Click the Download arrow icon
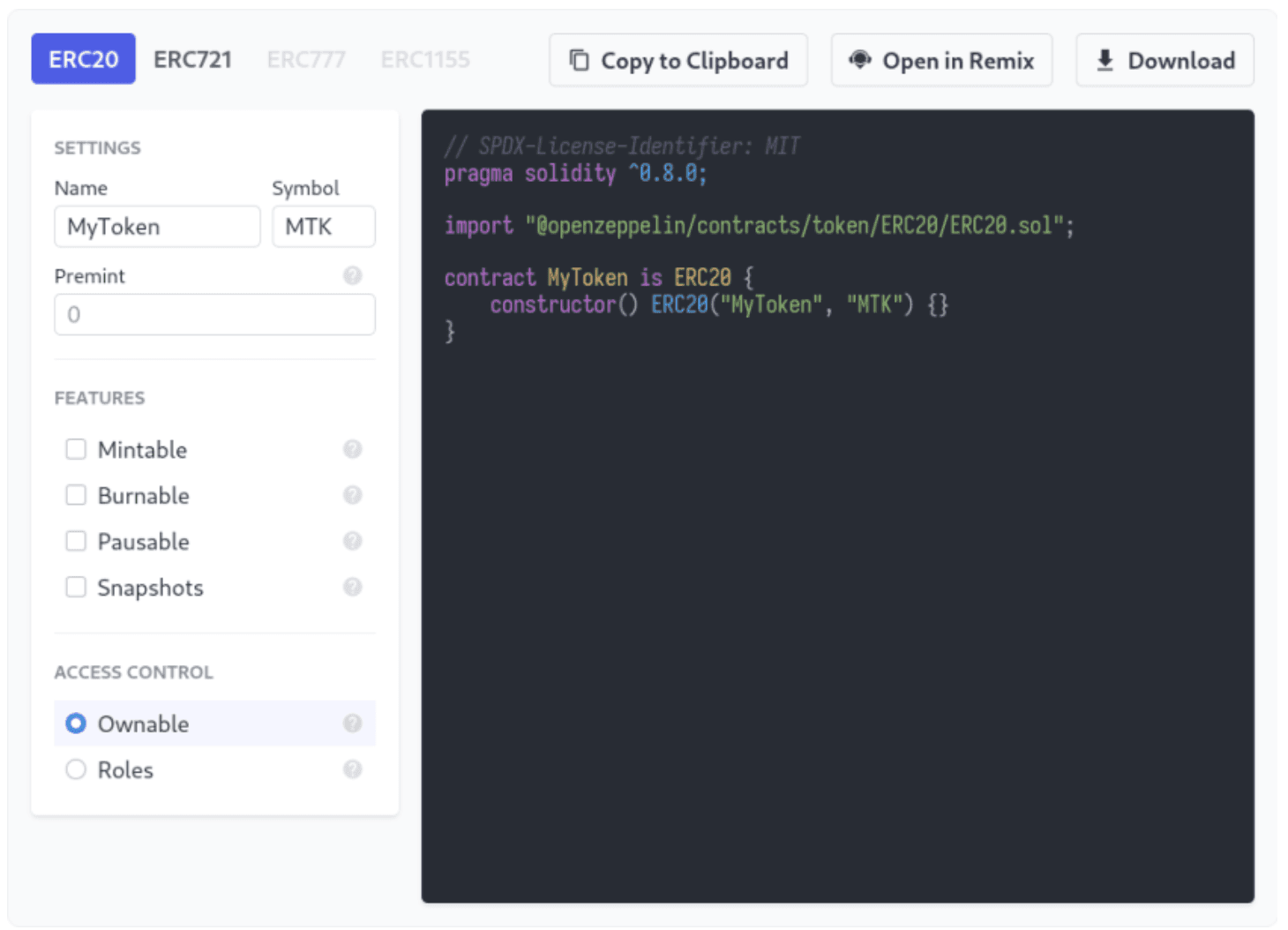1288x930 pixels. point(1104,58)
